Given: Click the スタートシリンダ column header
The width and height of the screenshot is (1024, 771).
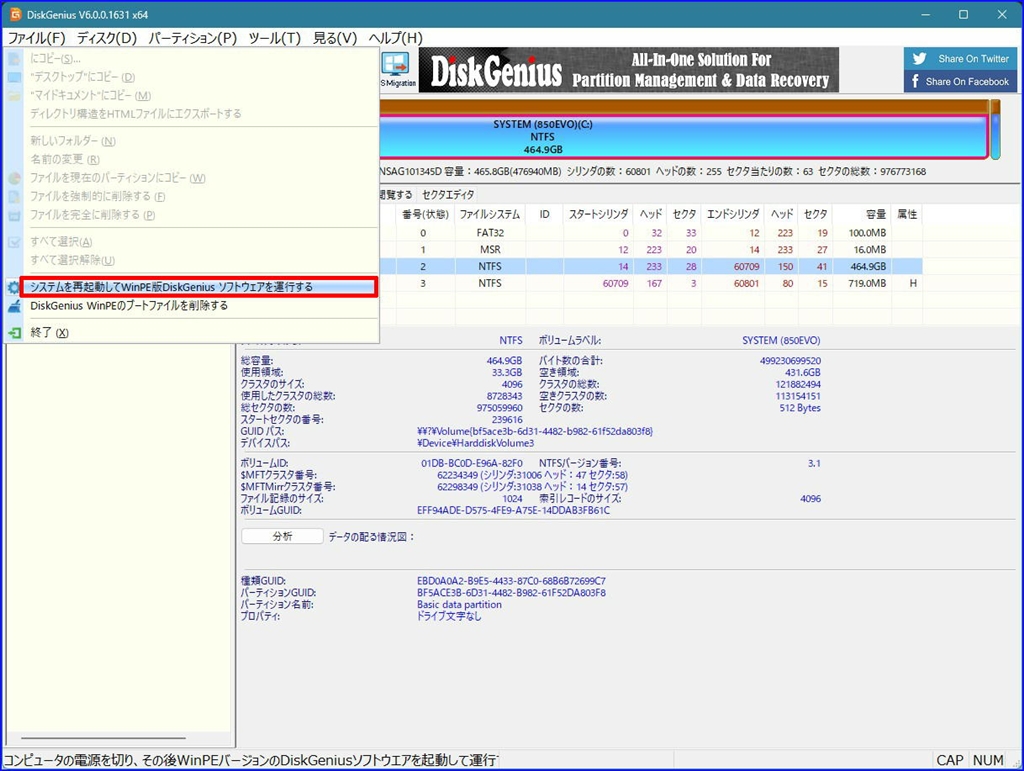Looking at the screenshot, I should tap(598, 214).
